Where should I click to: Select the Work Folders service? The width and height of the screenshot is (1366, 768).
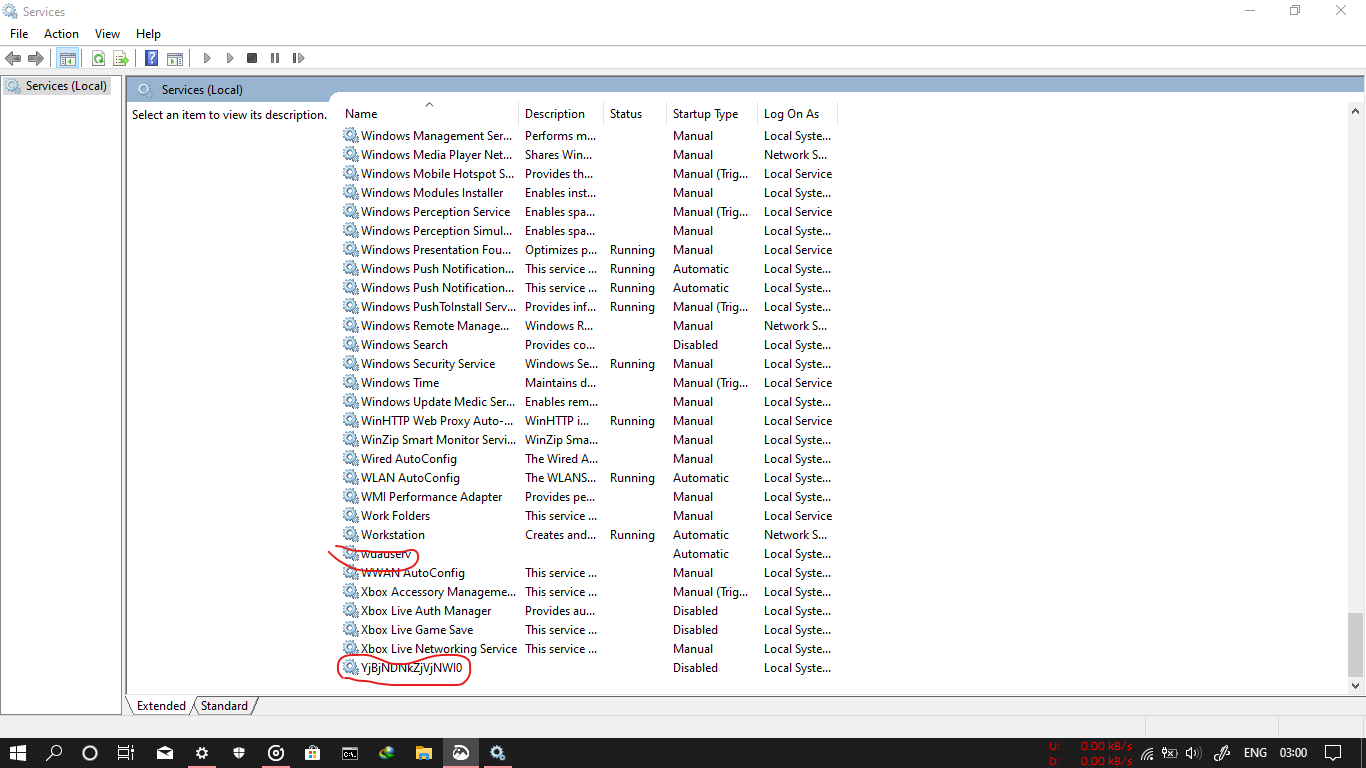click(589, 516)
